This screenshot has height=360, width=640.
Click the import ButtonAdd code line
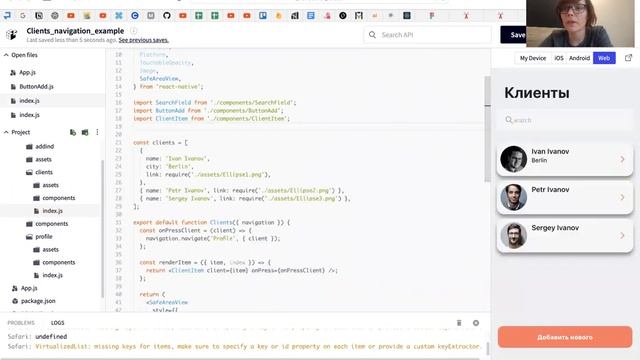click(x=208, y=111)
